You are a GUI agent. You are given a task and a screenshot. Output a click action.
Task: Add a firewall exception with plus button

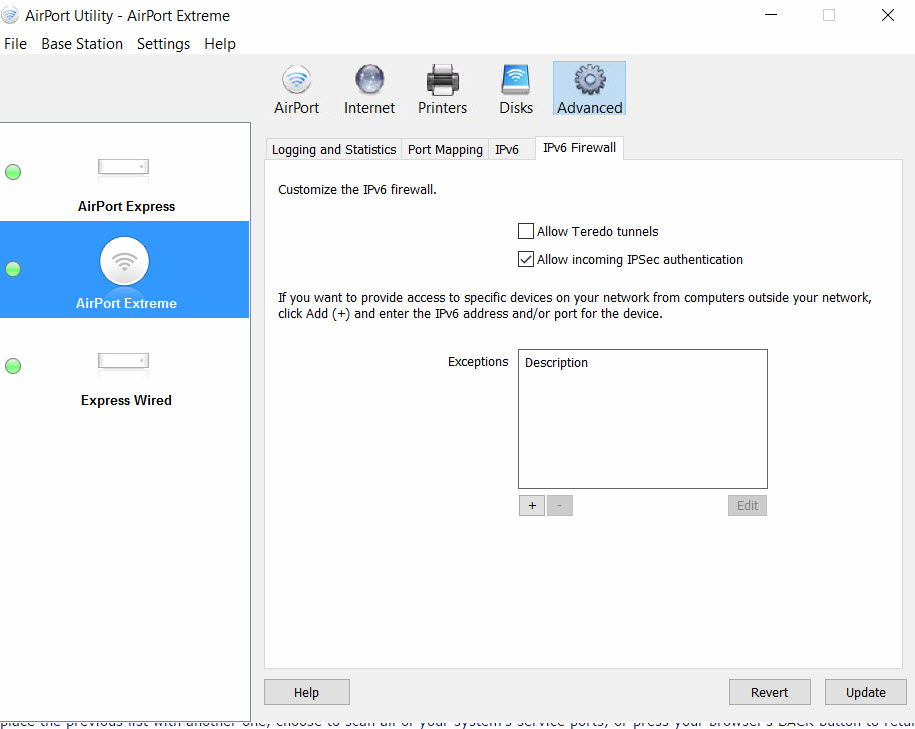531,505
